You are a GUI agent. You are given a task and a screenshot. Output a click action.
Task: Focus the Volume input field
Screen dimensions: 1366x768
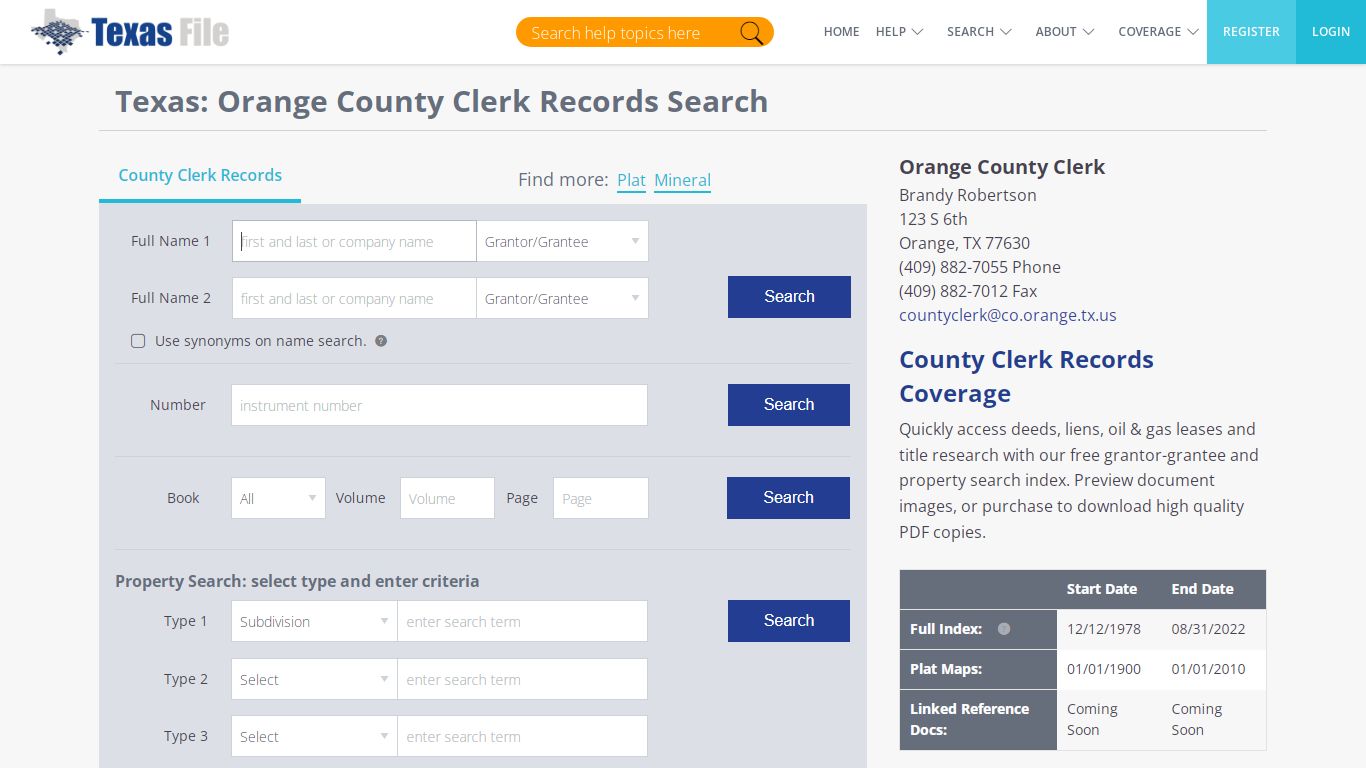click(x=447, y=498)
